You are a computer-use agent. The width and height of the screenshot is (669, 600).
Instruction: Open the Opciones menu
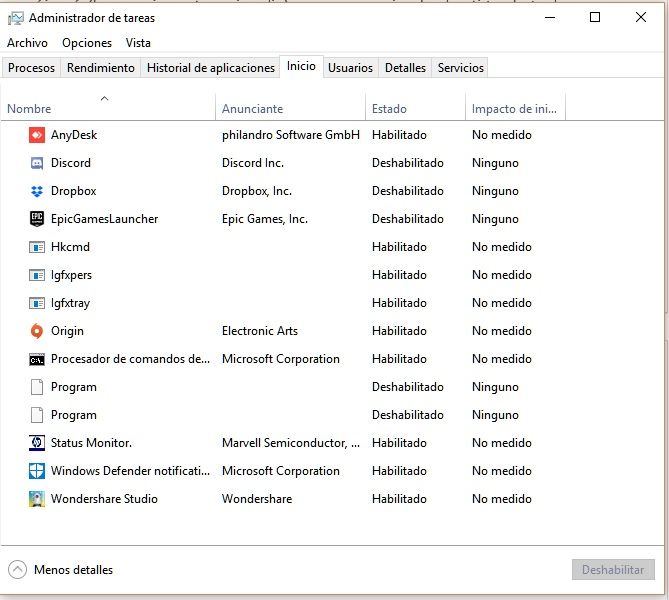pos(87,43)
